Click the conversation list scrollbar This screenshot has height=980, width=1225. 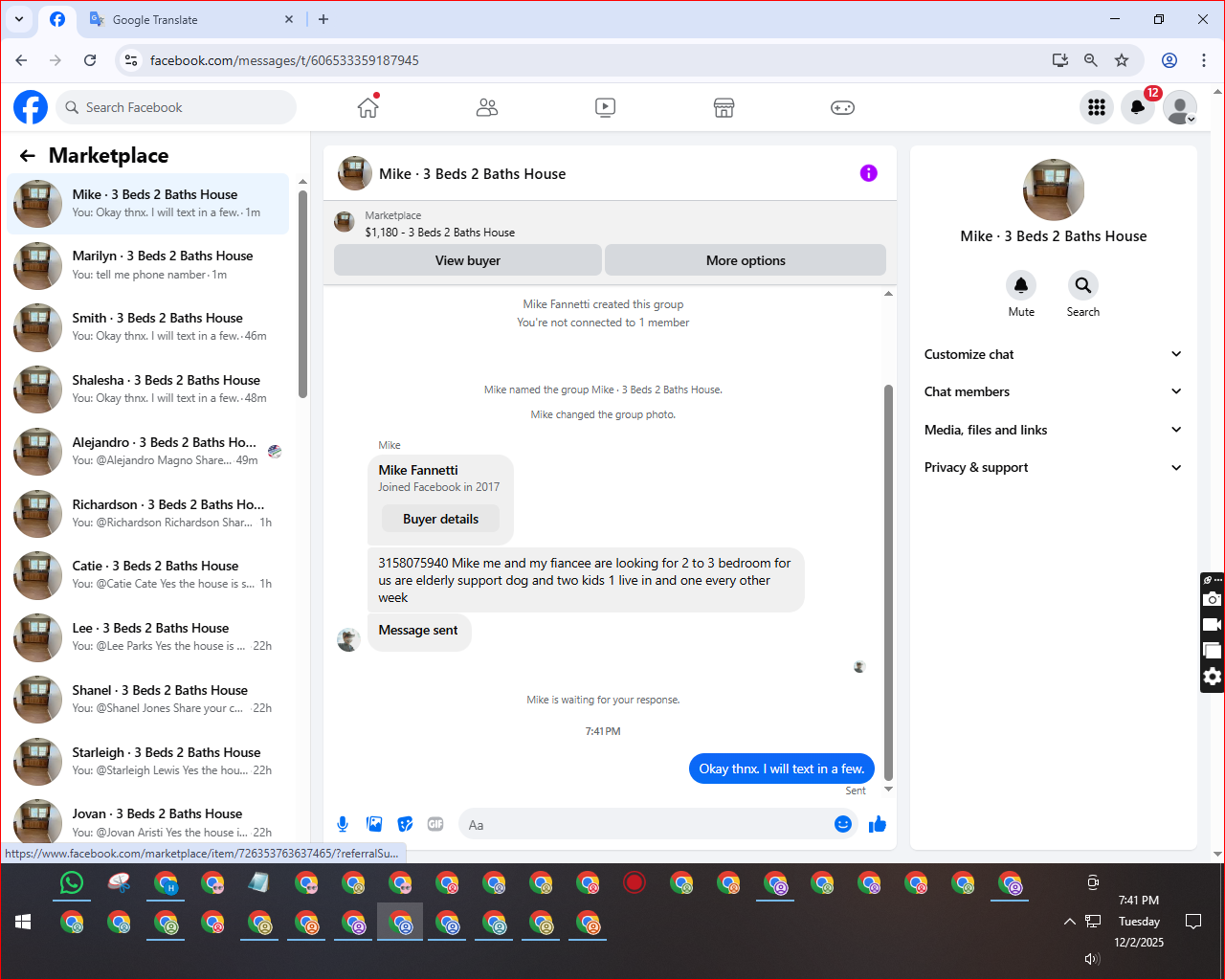pos(302,294)
